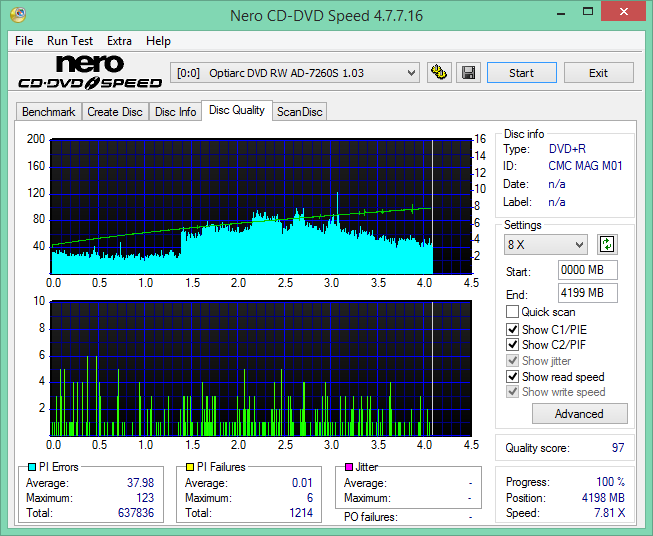Screen dimensions: 653x536
Task: Toggle Show C1/PIE checkbox
Action: (x=512, y=329)
